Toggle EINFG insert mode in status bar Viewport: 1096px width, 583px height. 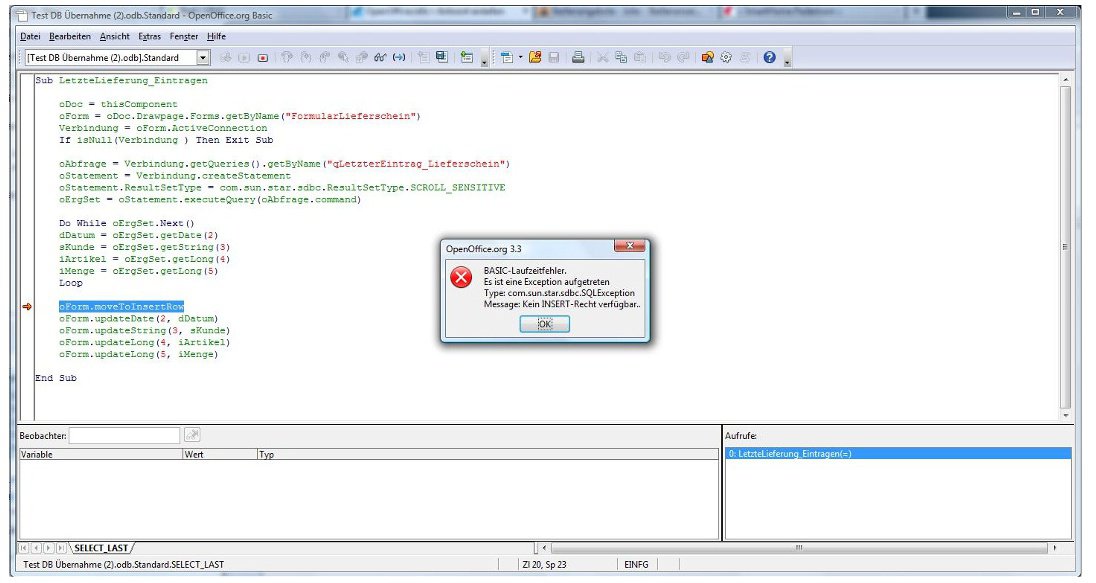[636, 565]
